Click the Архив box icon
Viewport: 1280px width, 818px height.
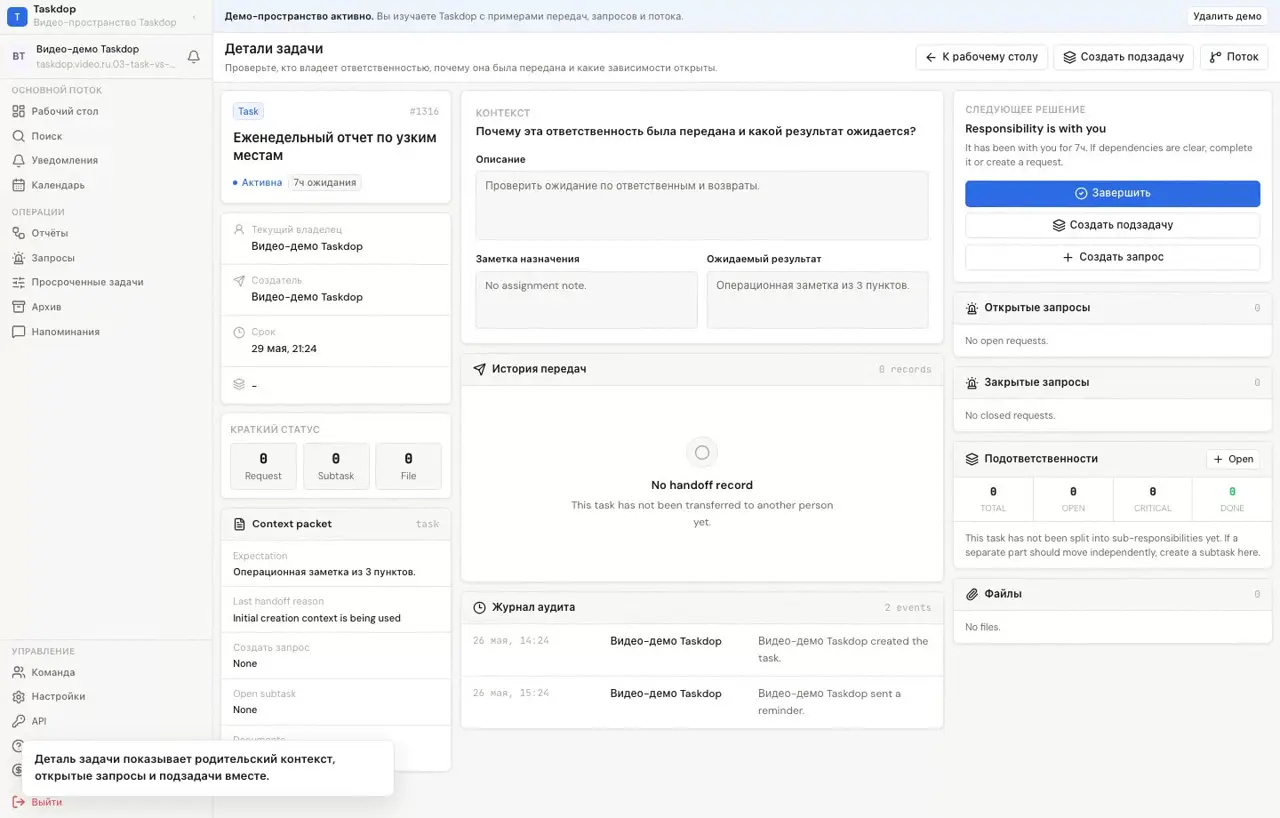pyautogui.click(x=18, y=307)
